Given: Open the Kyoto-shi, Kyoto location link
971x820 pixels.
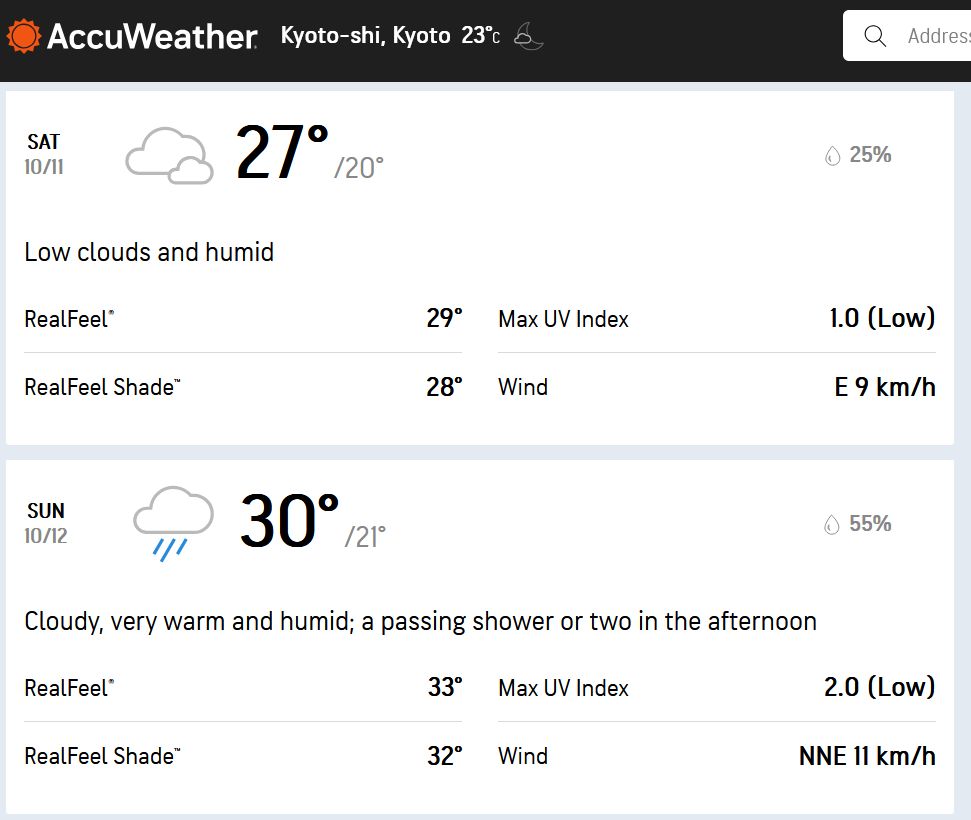Looking at the screenshot, I should [365, 36].
